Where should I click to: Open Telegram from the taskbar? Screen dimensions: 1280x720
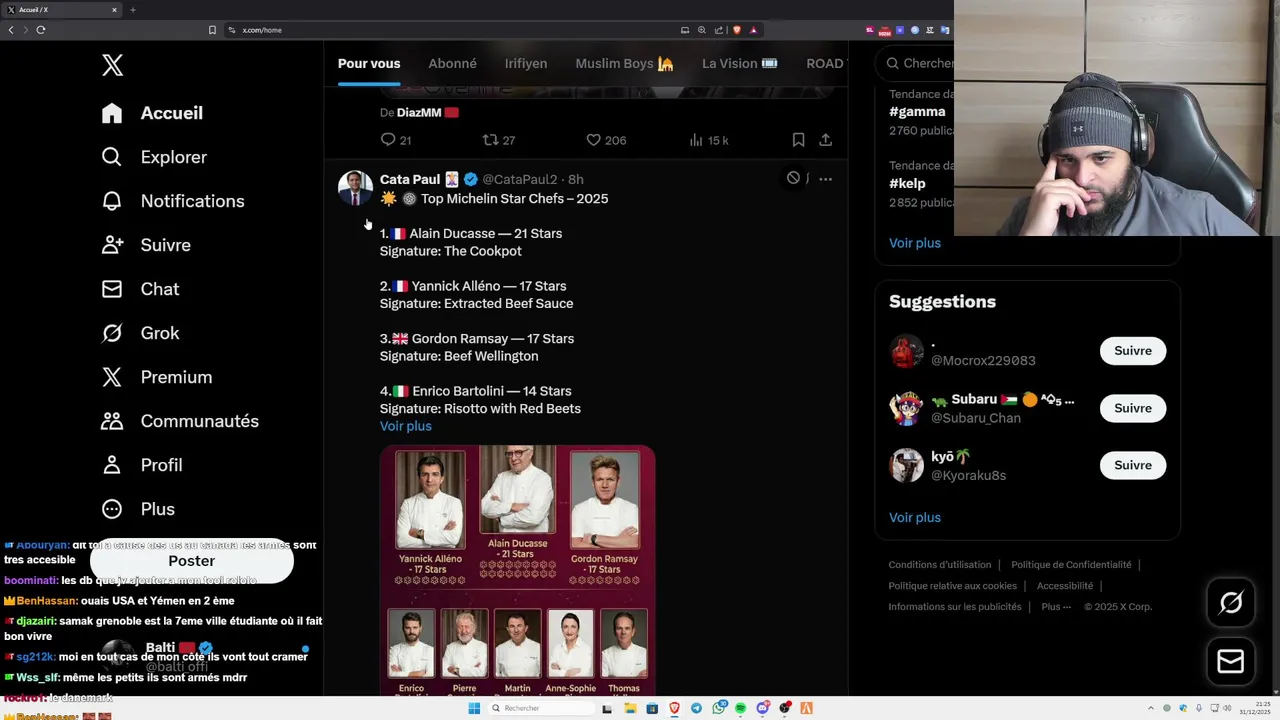point(696,708)
